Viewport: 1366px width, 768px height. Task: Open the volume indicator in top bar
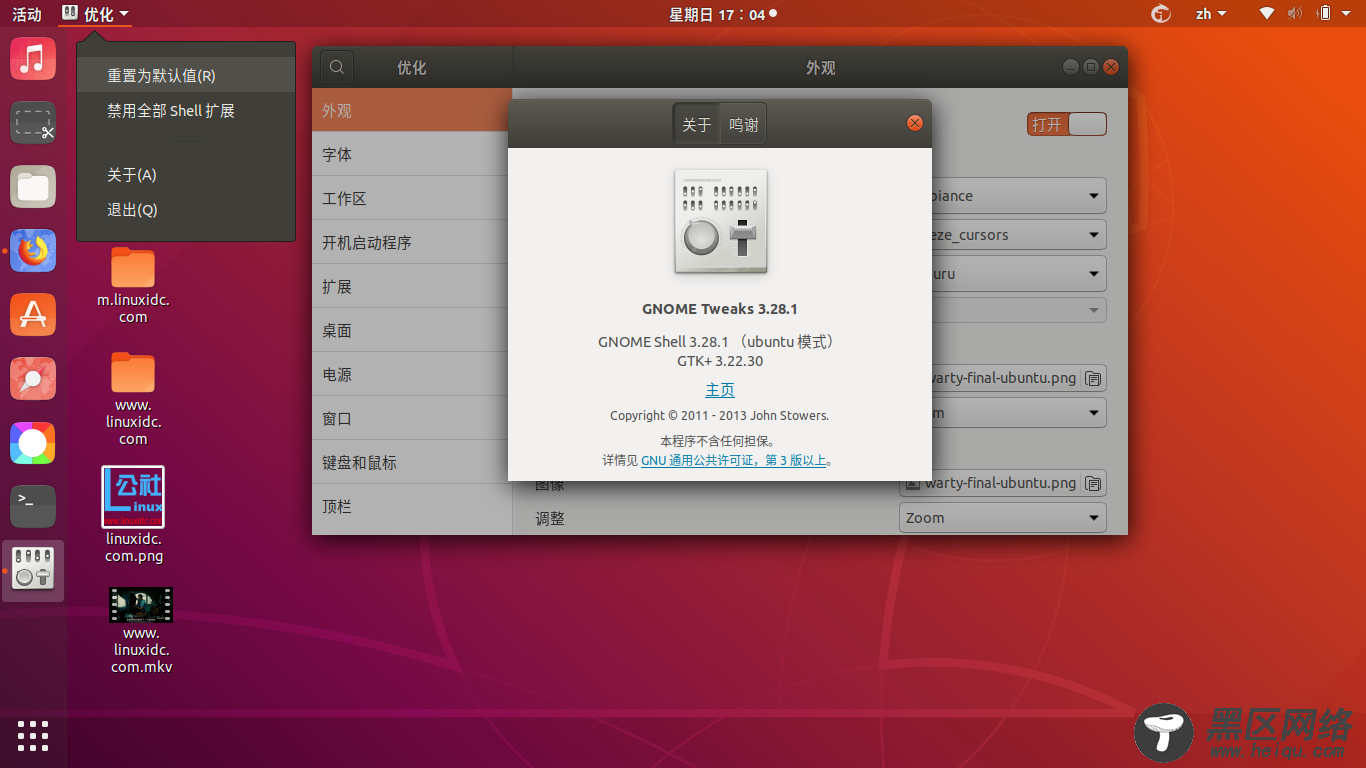pyautogui.click(x=1295, y=13)
